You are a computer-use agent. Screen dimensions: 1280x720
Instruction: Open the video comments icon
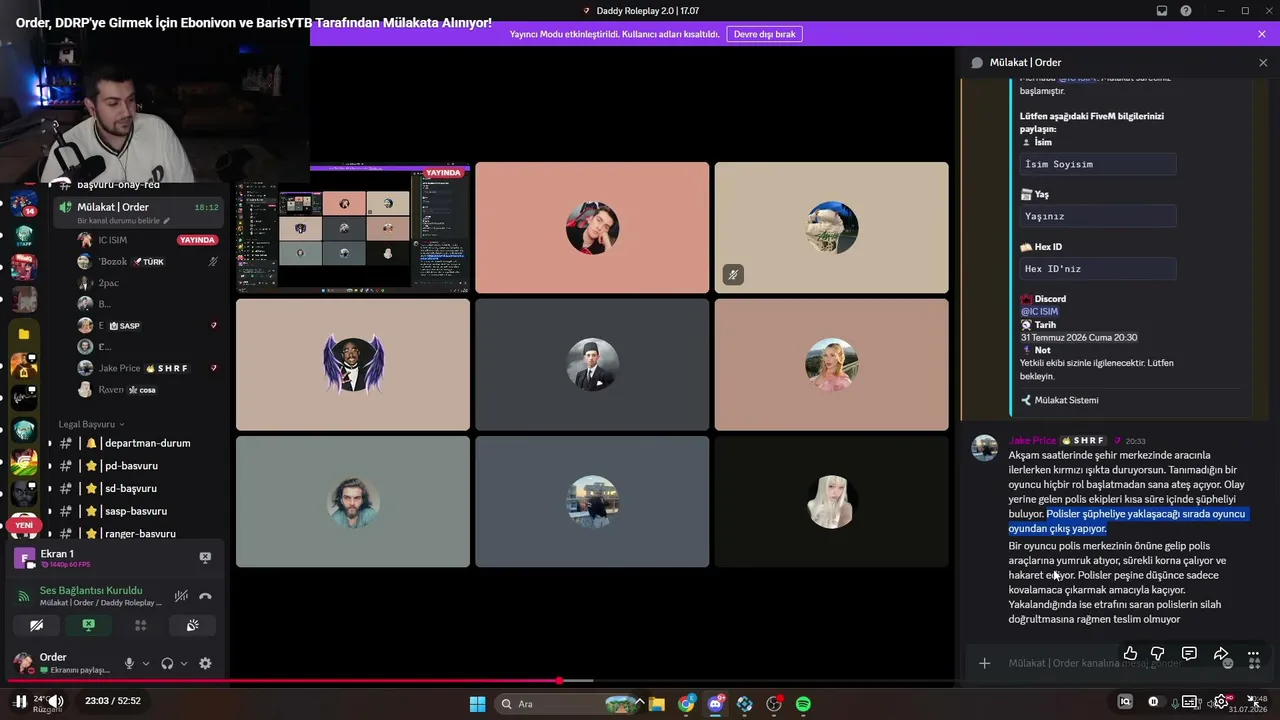pos(1189,654)
